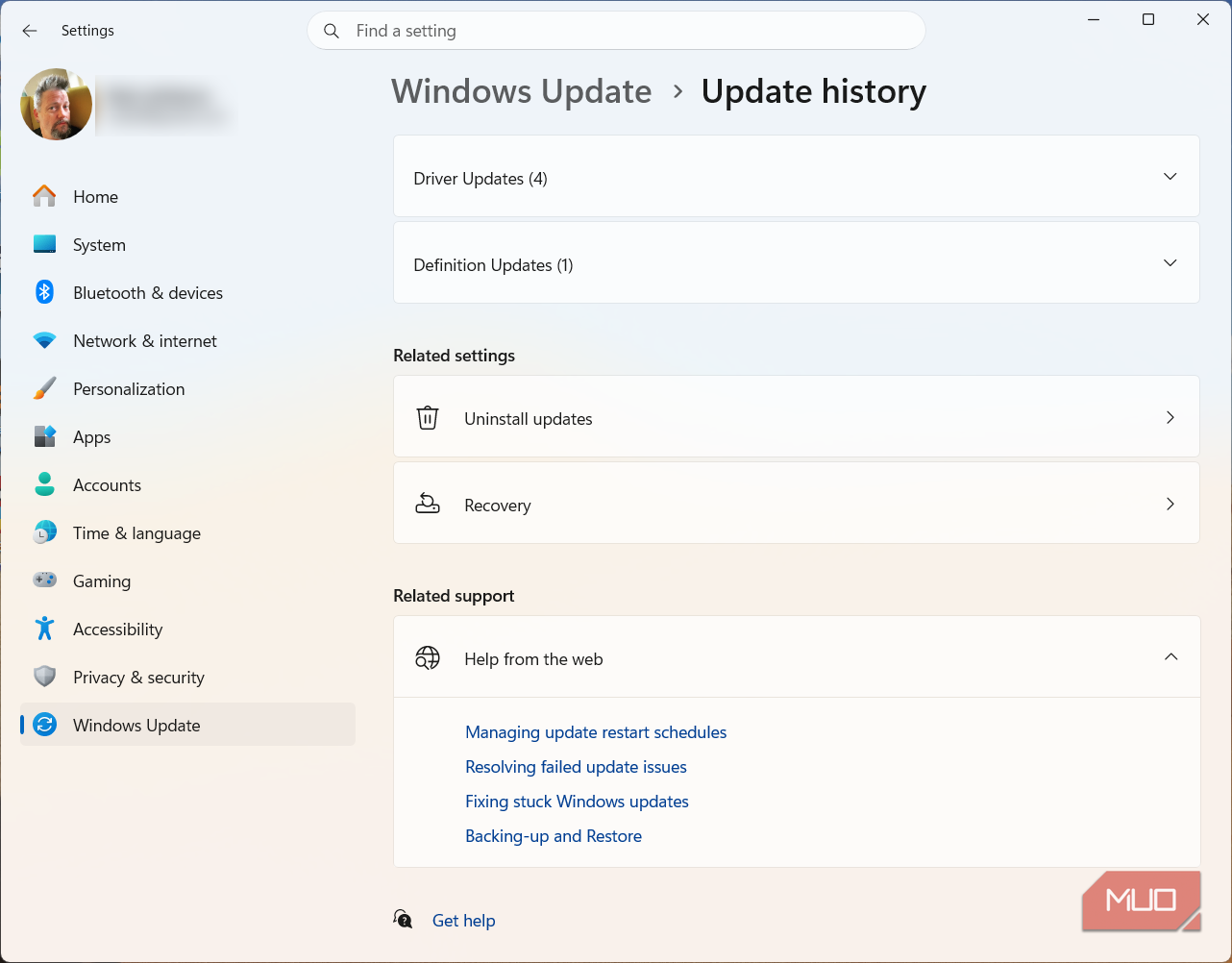Click the Windows Update sync icon
The image size is (1232, 963).
(44, 725)
